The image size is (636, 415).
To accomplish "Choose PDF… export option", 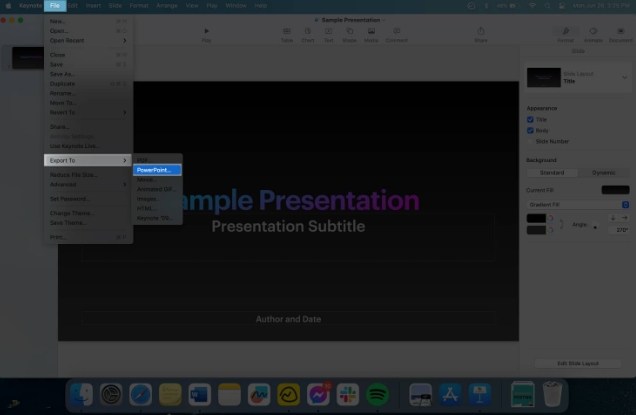I will coord(157,161).
